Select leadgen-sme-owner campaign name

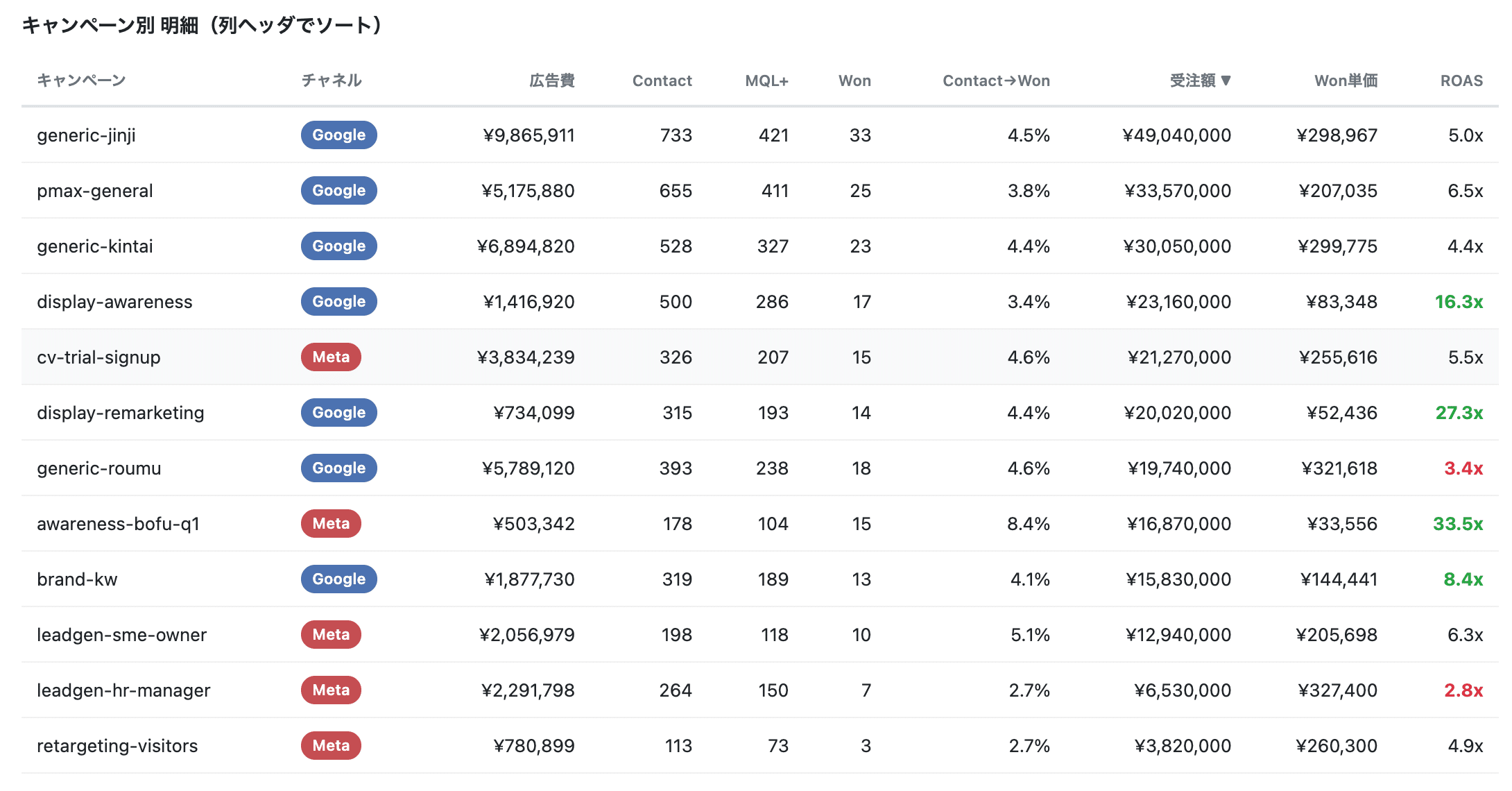click(122, 635)
